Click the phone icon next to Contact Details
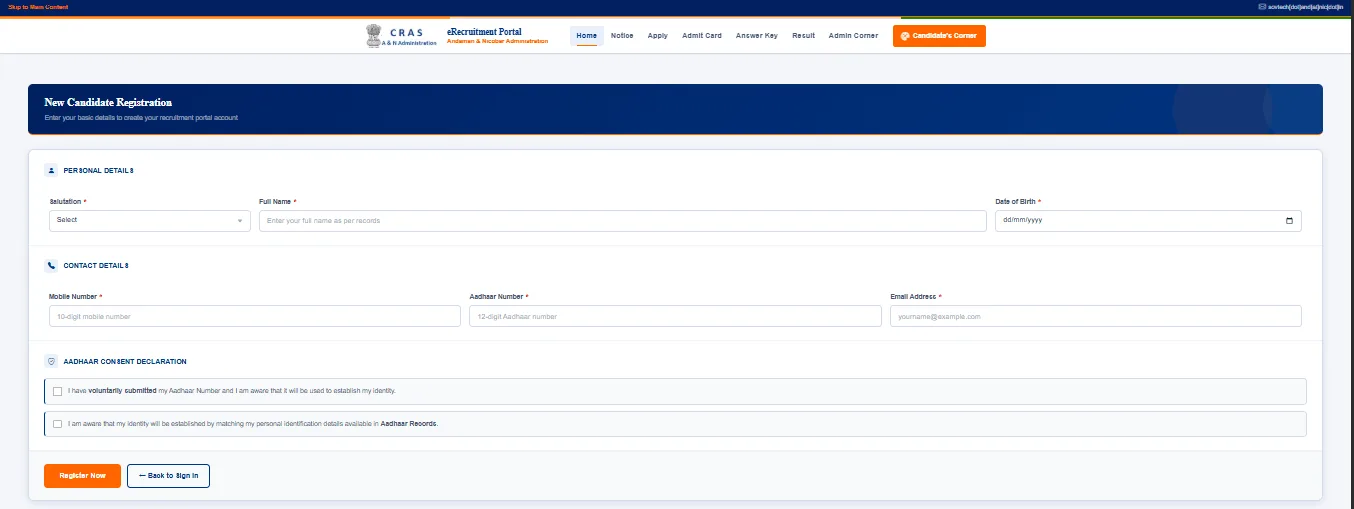The width and height of the screenshot is (1354, 509). click(x=51, y=266)
